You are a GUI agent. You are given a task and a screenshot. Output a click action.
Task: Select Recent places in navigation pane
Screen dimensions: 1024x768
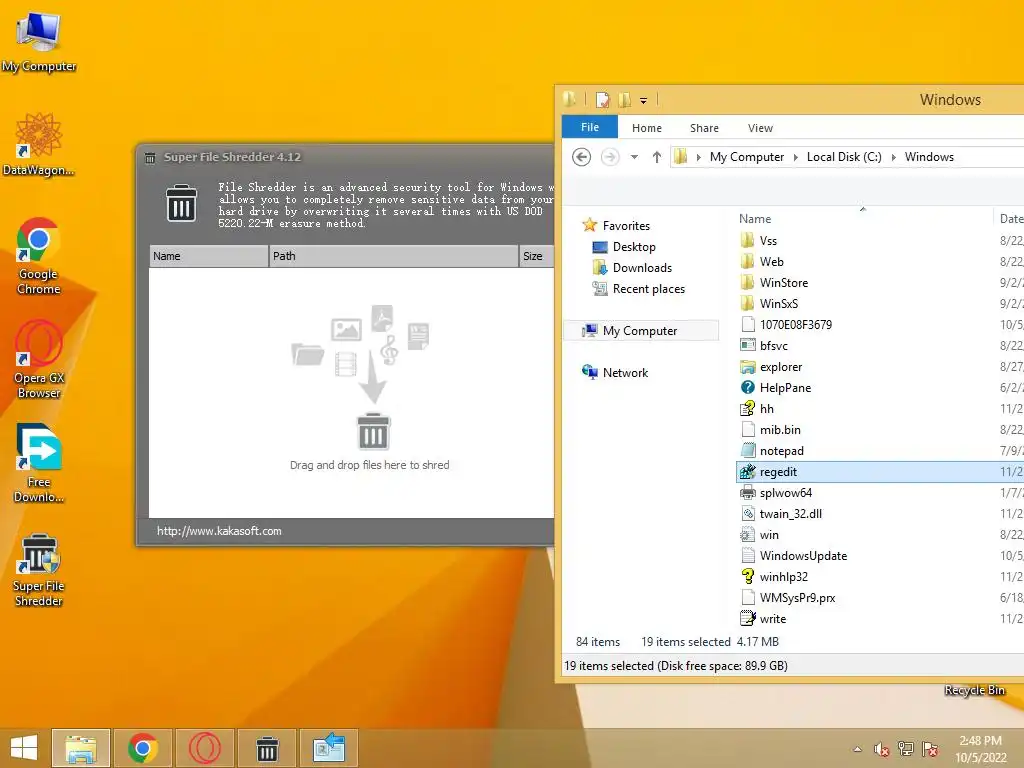639,289
